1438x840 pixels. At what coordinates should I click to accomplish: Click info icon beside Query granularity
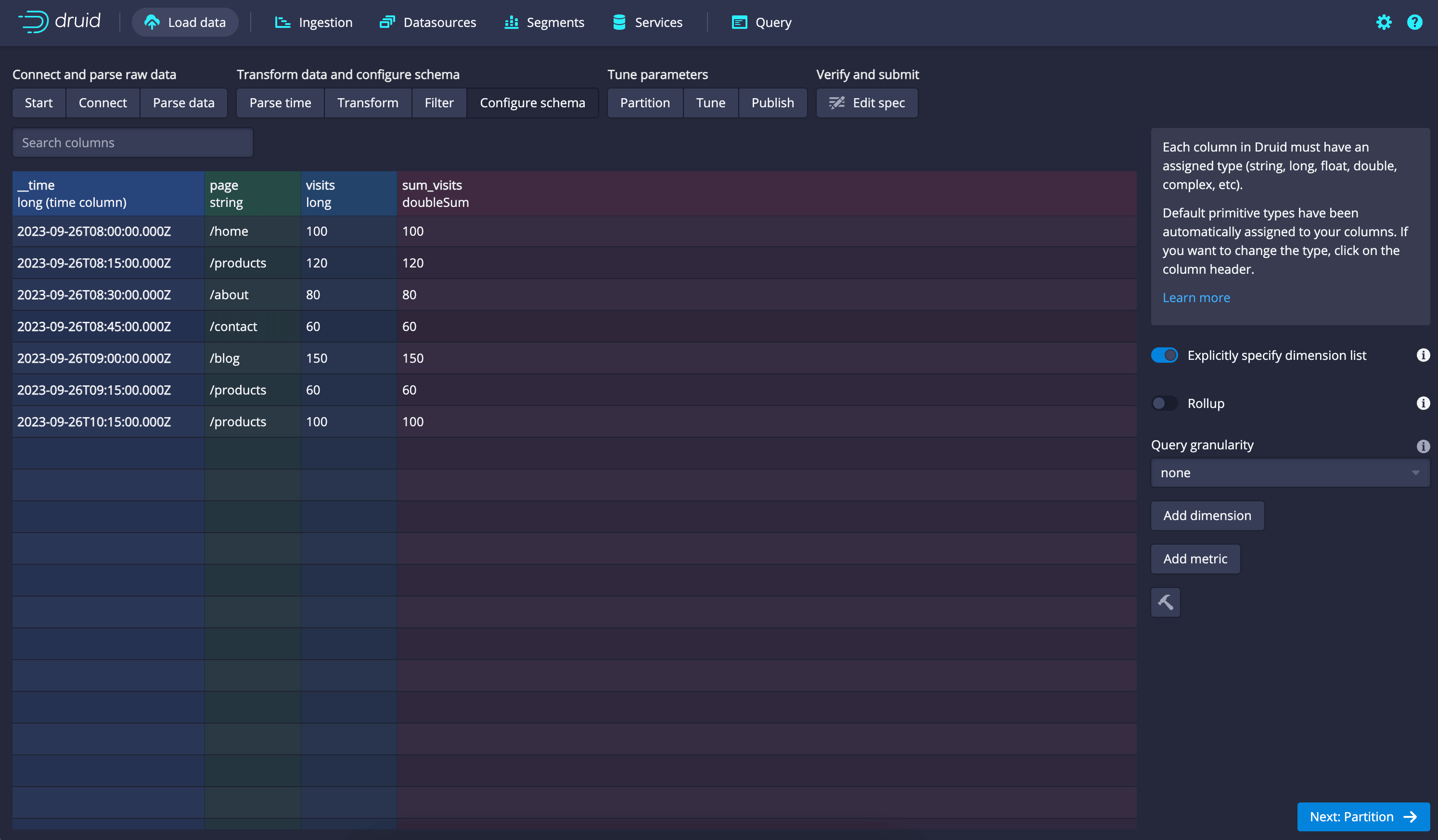pos(1423,446)
